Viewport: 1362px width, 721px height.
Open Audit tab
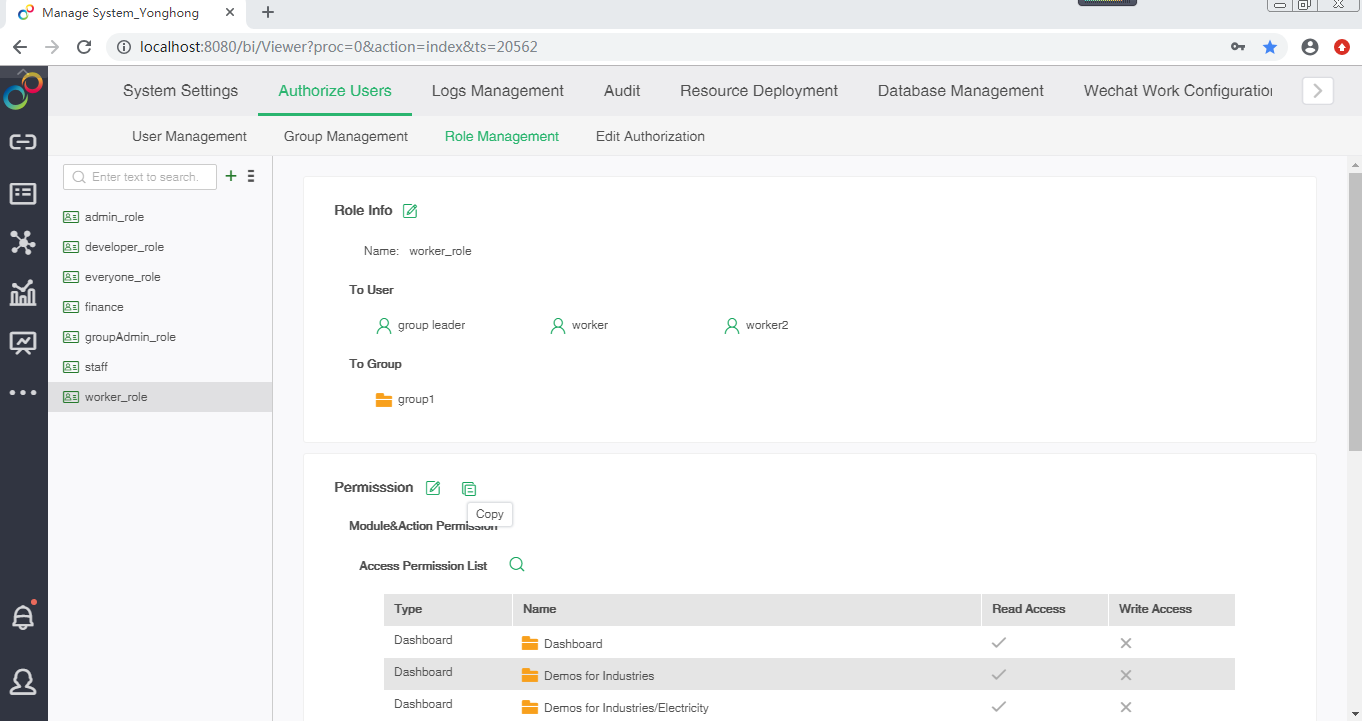(622, 91)
